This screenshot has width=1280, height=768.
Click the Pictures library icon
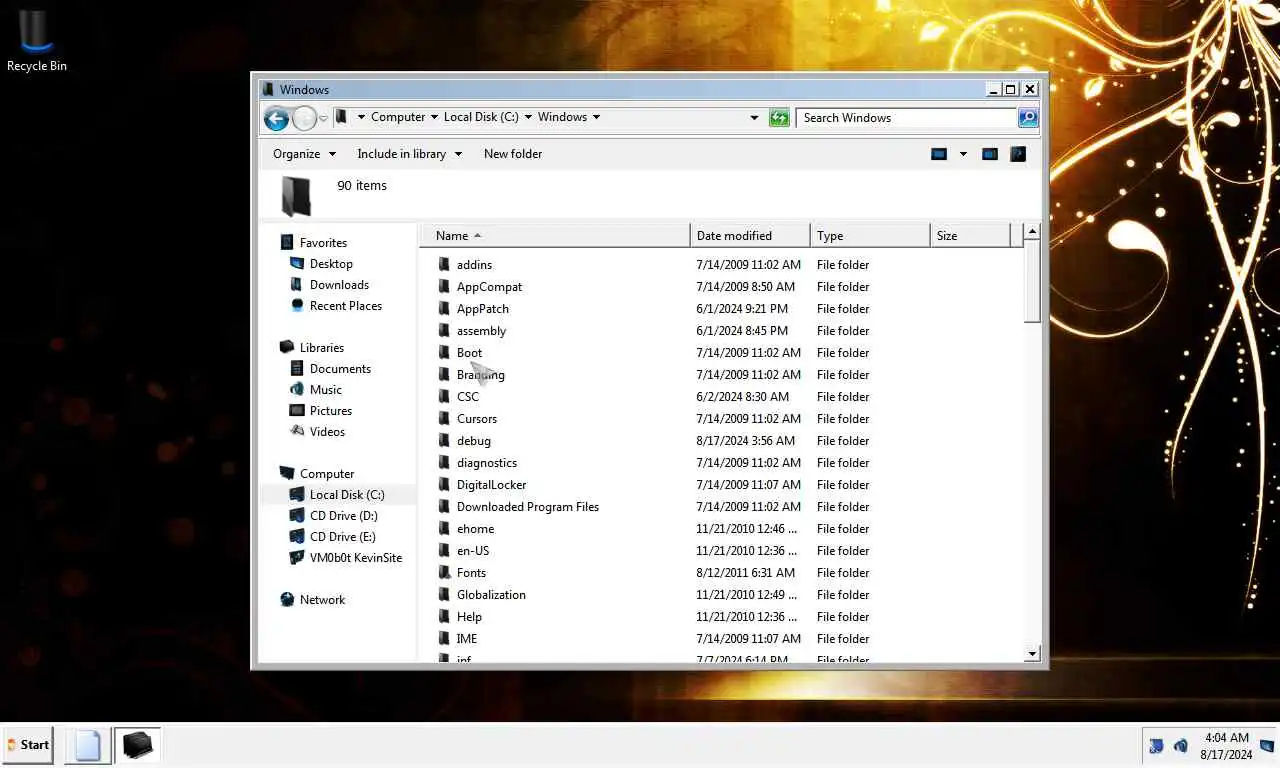(x=297, y=411)
